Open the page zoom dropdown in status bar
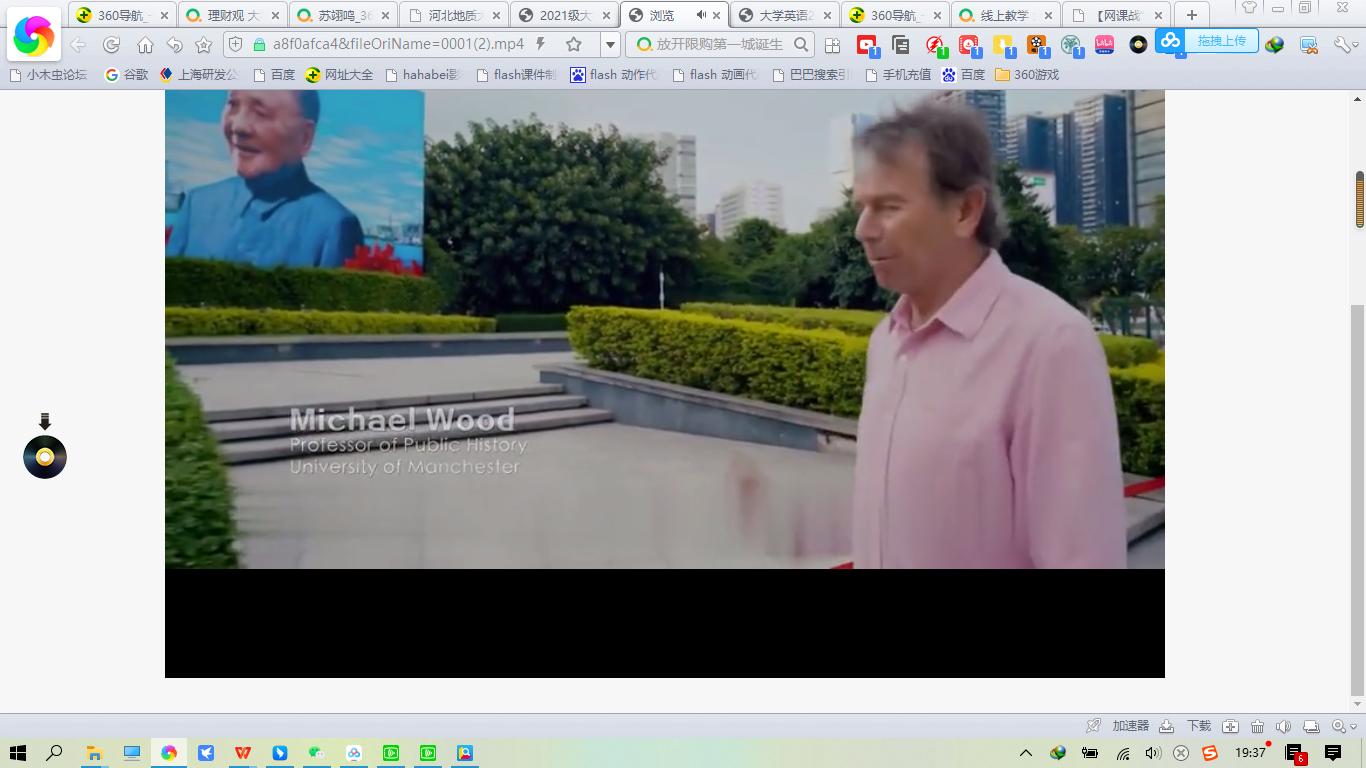The height and width of the screenshot is (768, 1366). tap(1344, 726)
